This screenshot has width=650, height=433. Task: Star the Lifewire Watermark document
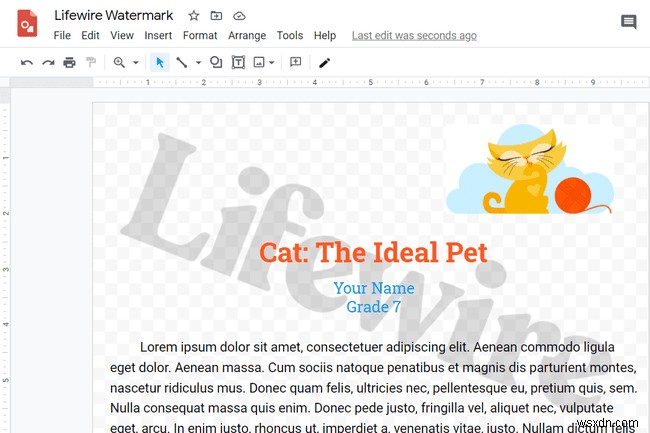pos(194,16)
